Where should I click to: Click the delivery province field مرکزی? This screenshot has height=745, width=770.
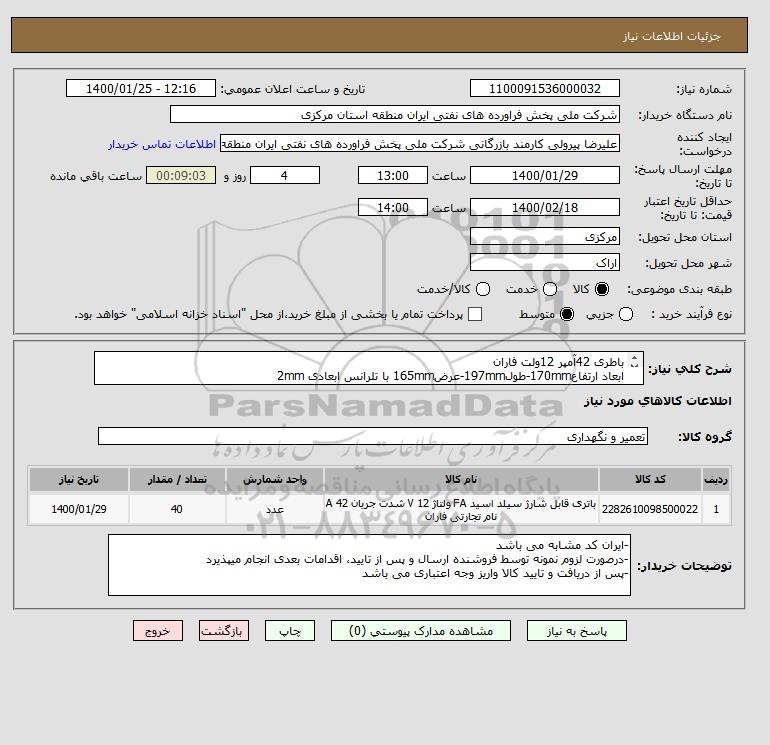[x=545, y=237]
